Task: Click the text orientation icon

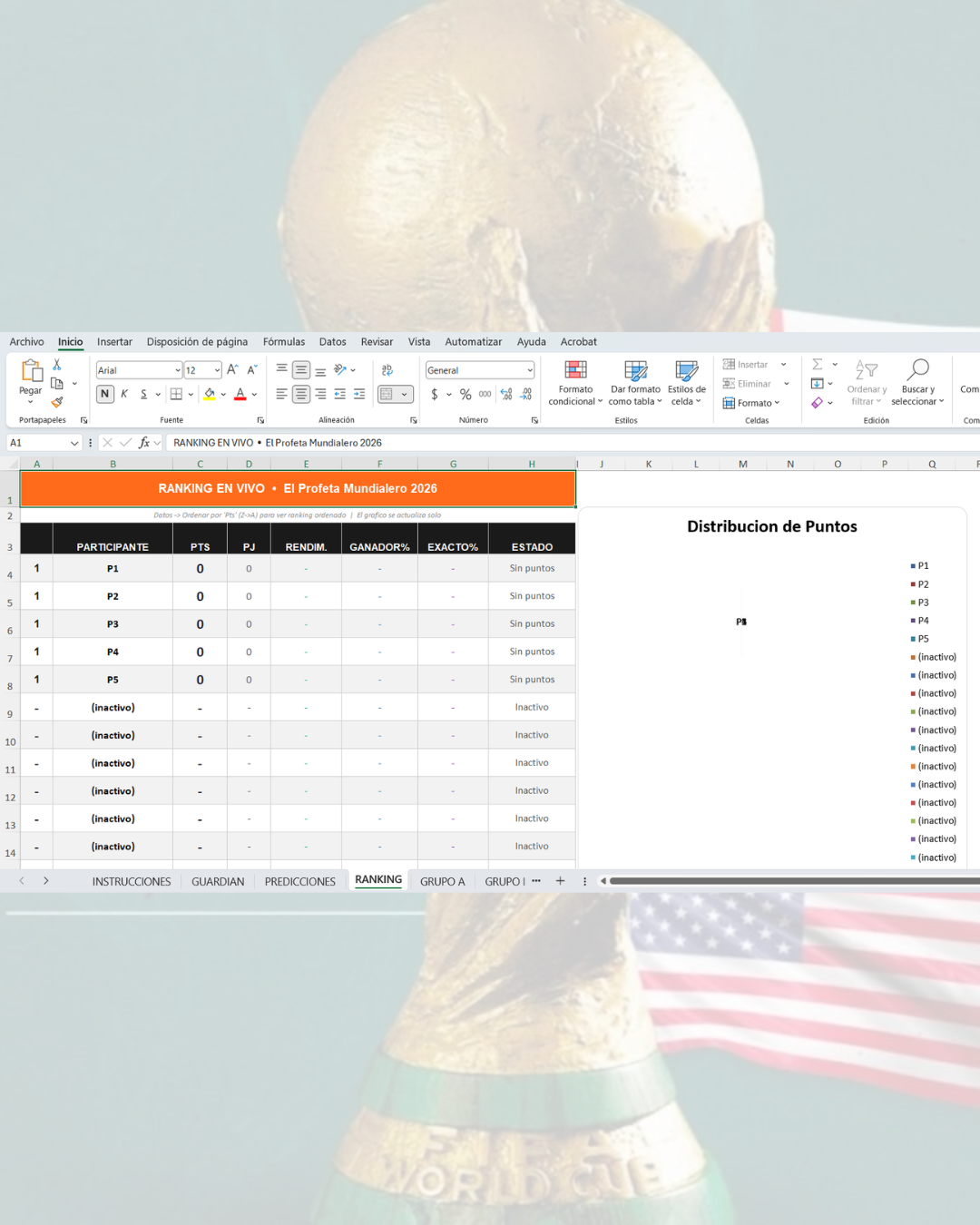Action: [340, 370]
